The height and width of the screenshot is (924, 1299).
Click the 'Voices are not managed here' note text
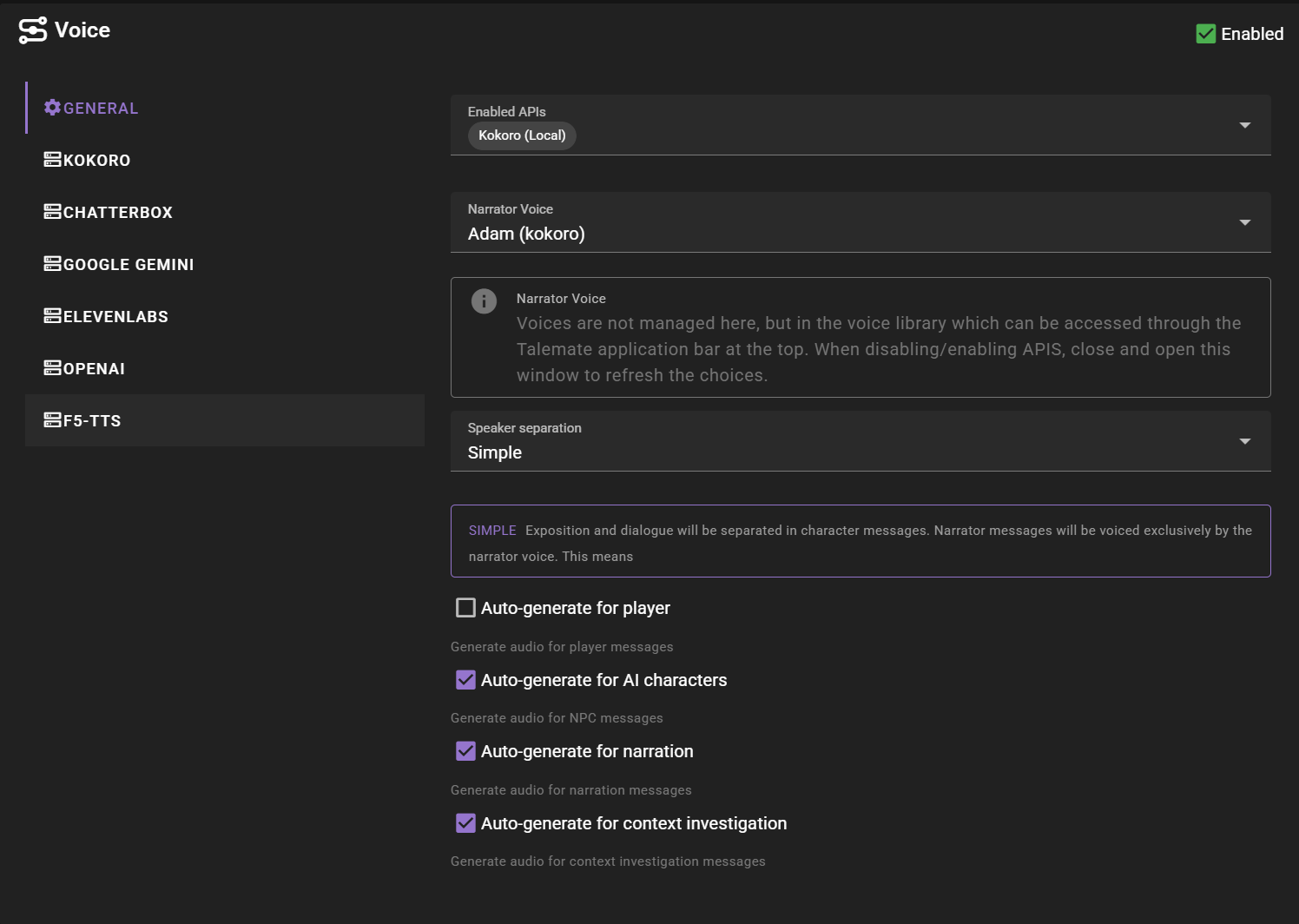click(x=879, y=349)
